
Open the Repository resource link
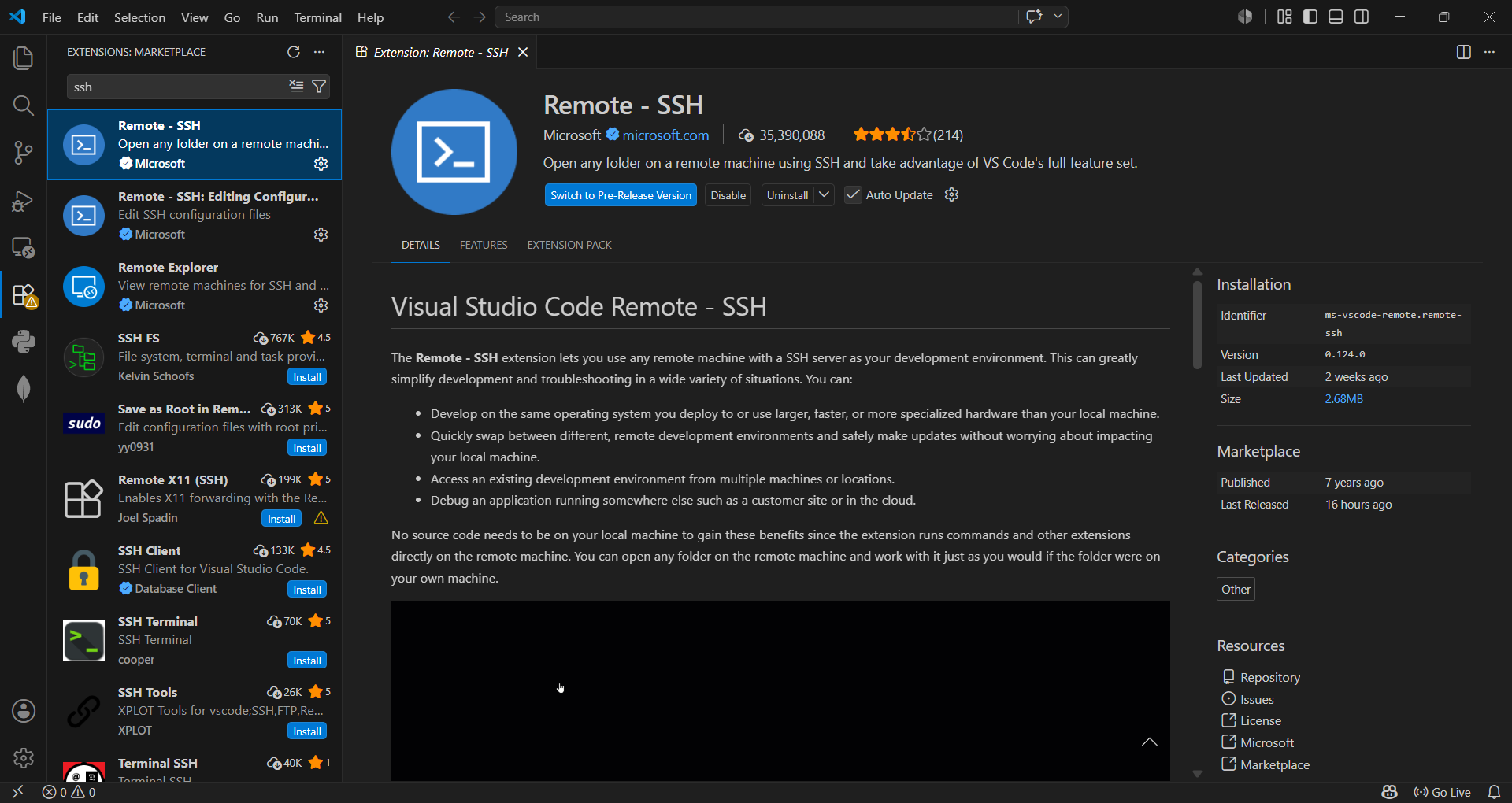click(1269, 677)
